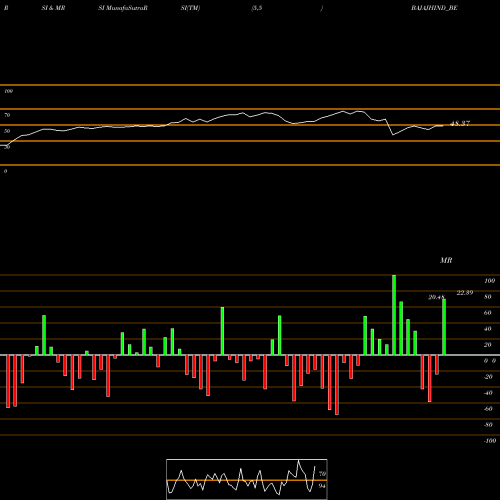This screenshot has height=500, width=500.
Task: Select the last green bar under 20.48
Action: (444, 327)
